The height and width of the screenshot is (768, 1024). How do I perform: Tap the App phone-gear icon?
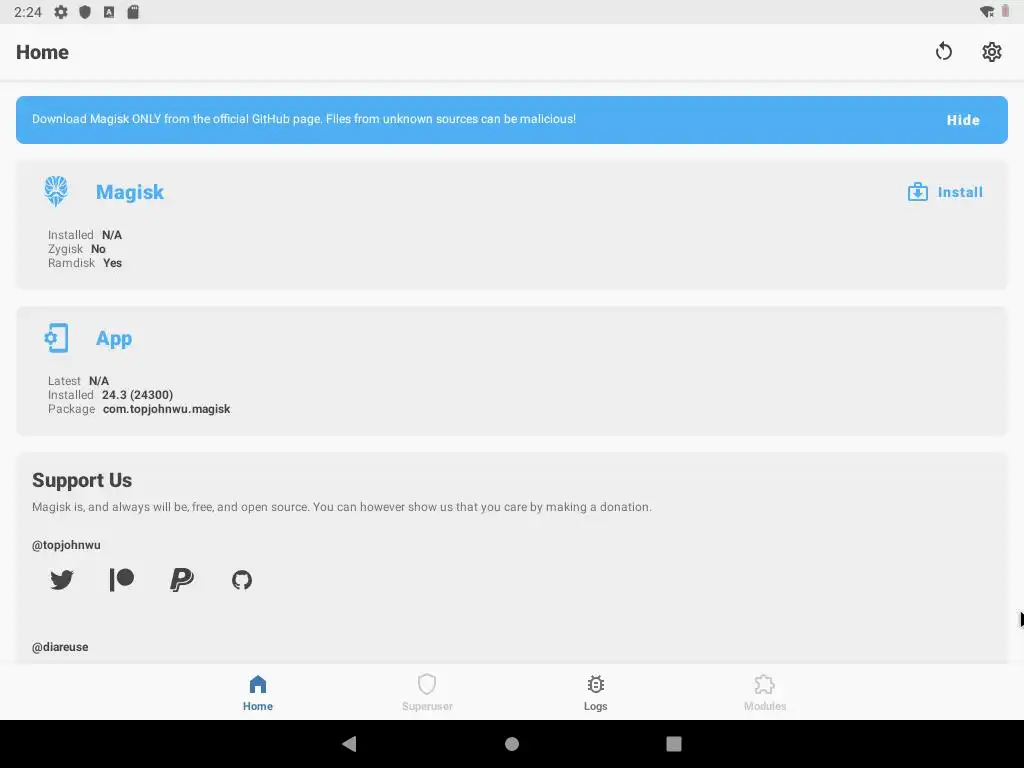[x=56, y=338]
